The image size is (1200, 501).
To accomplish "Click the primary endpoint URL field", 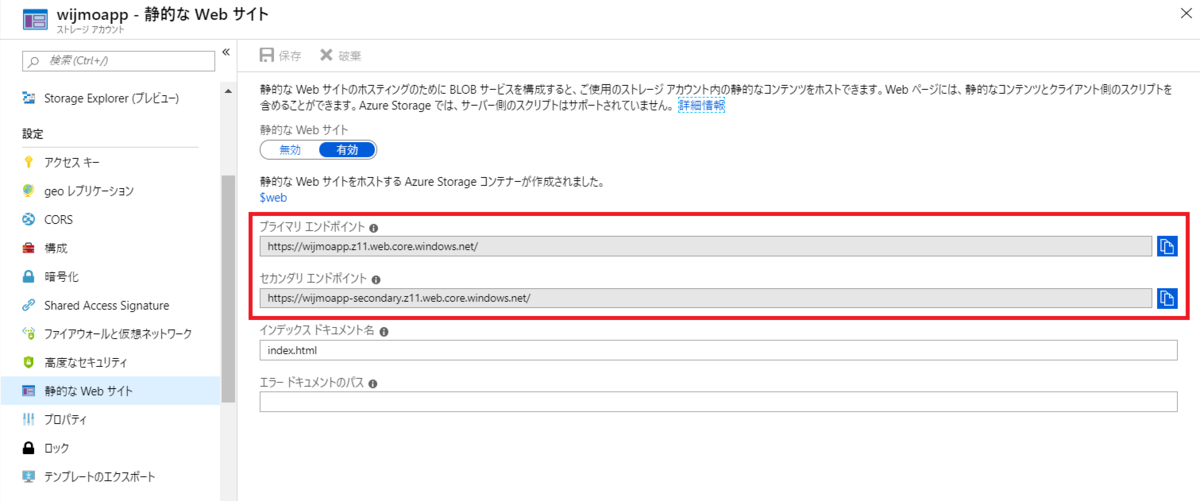I will pos(706,246).
